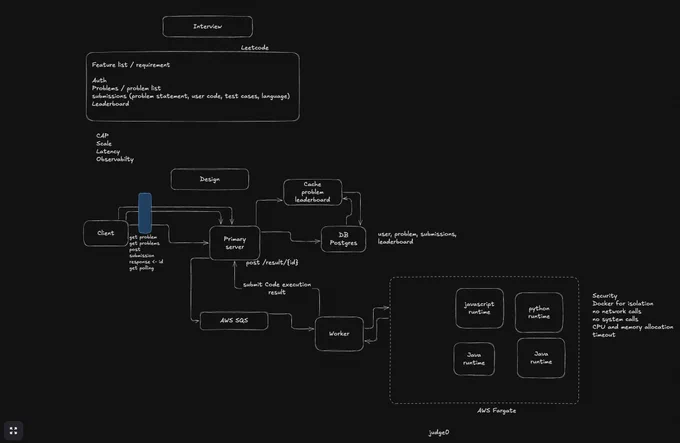Select the javascript runtime box
Screen dimensions: 680x443
point(479,308)
